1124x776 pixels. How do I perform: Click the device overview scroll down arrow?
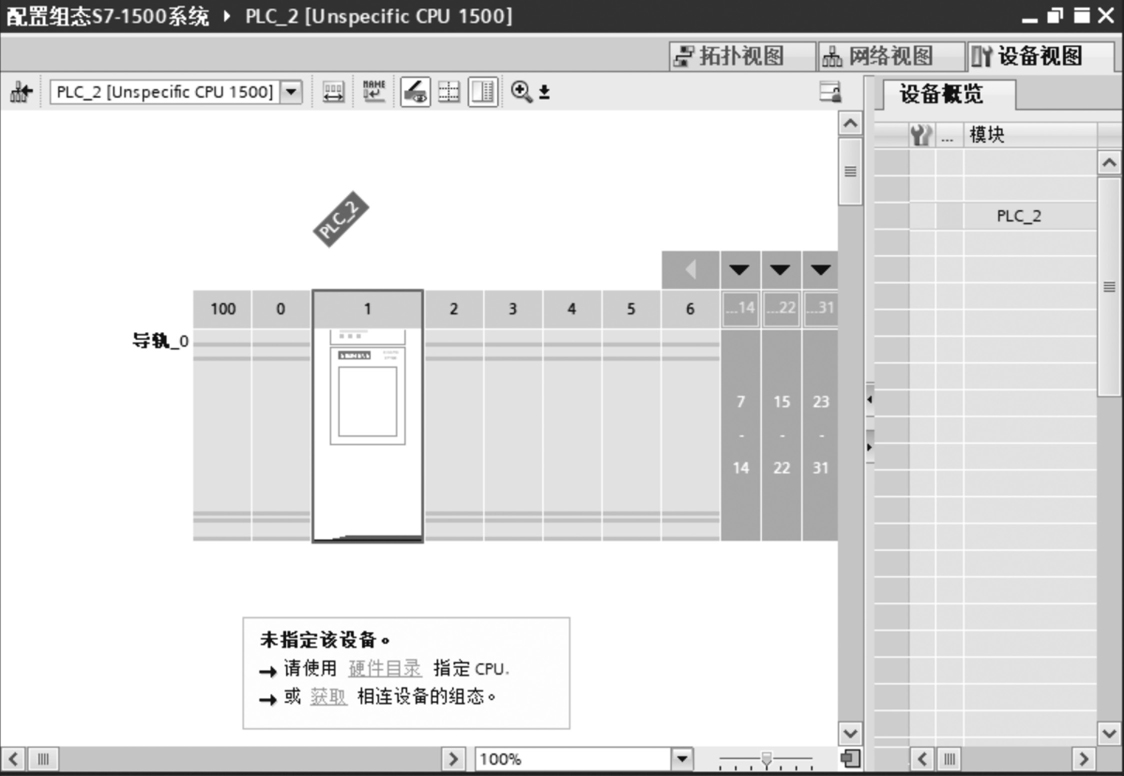(1109, 733)
